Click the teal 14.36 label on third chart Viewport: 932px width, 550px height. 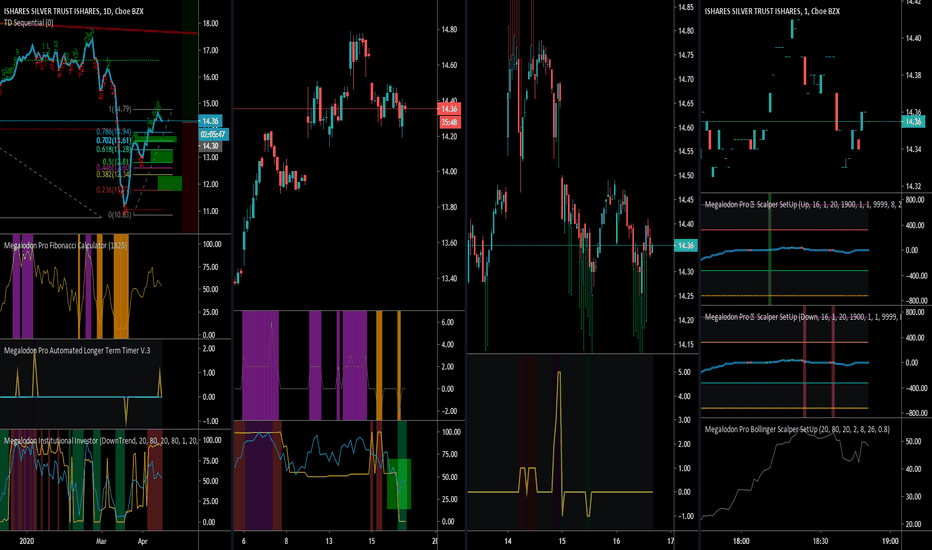(x=685, y=245)
